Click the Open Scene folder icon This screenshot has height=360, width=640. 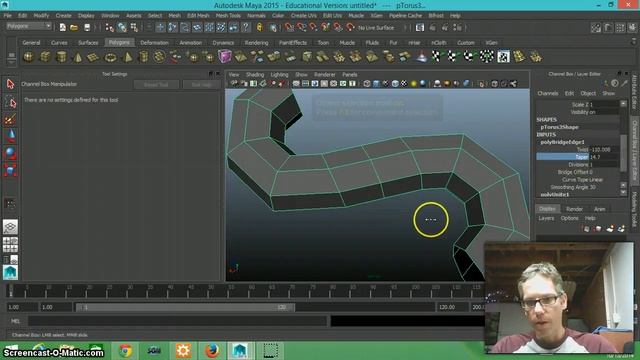click(x=74, y=27)
